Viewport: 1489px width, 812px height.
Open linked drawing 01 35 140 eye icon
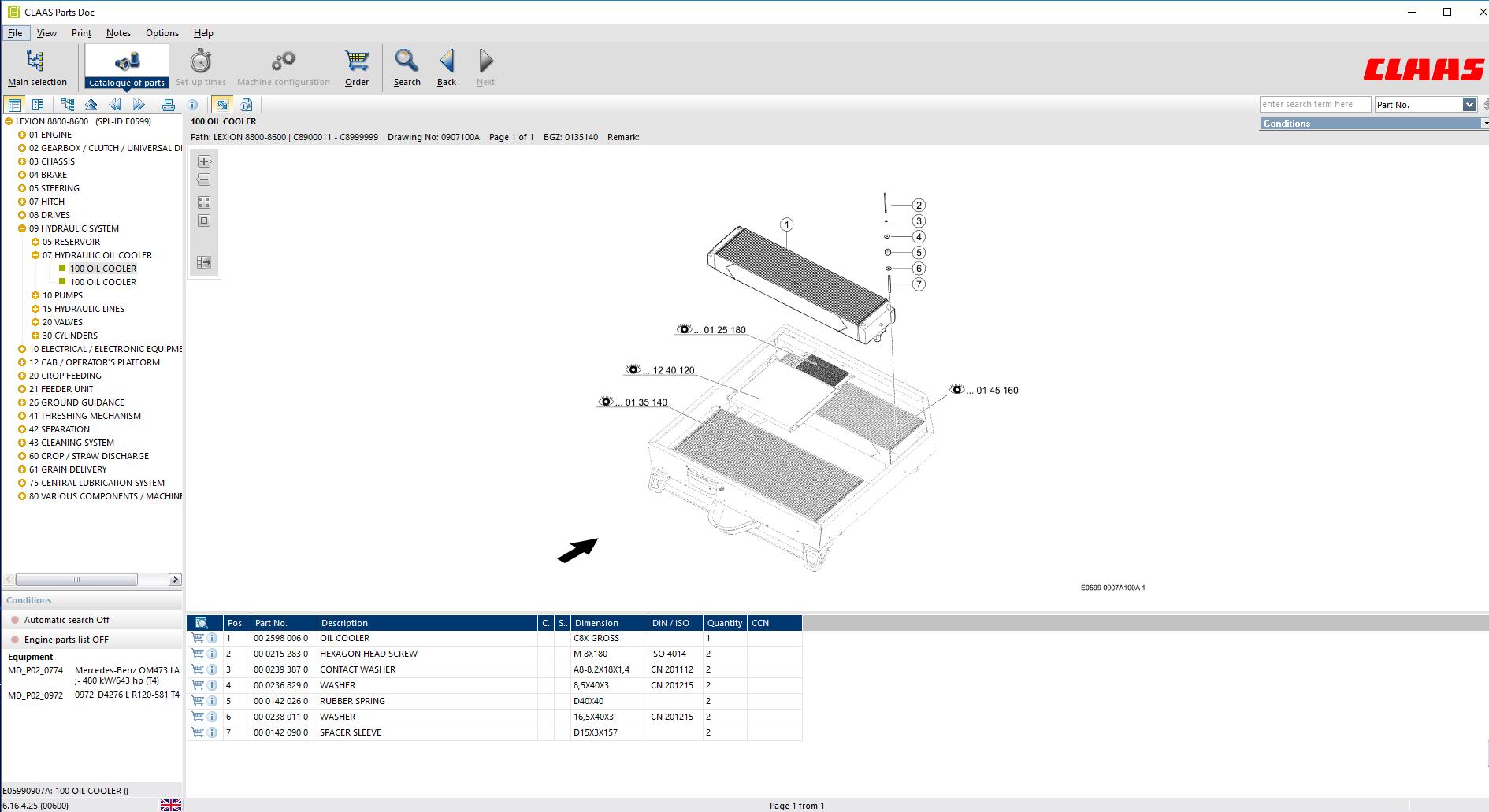[x=606, y=402]
